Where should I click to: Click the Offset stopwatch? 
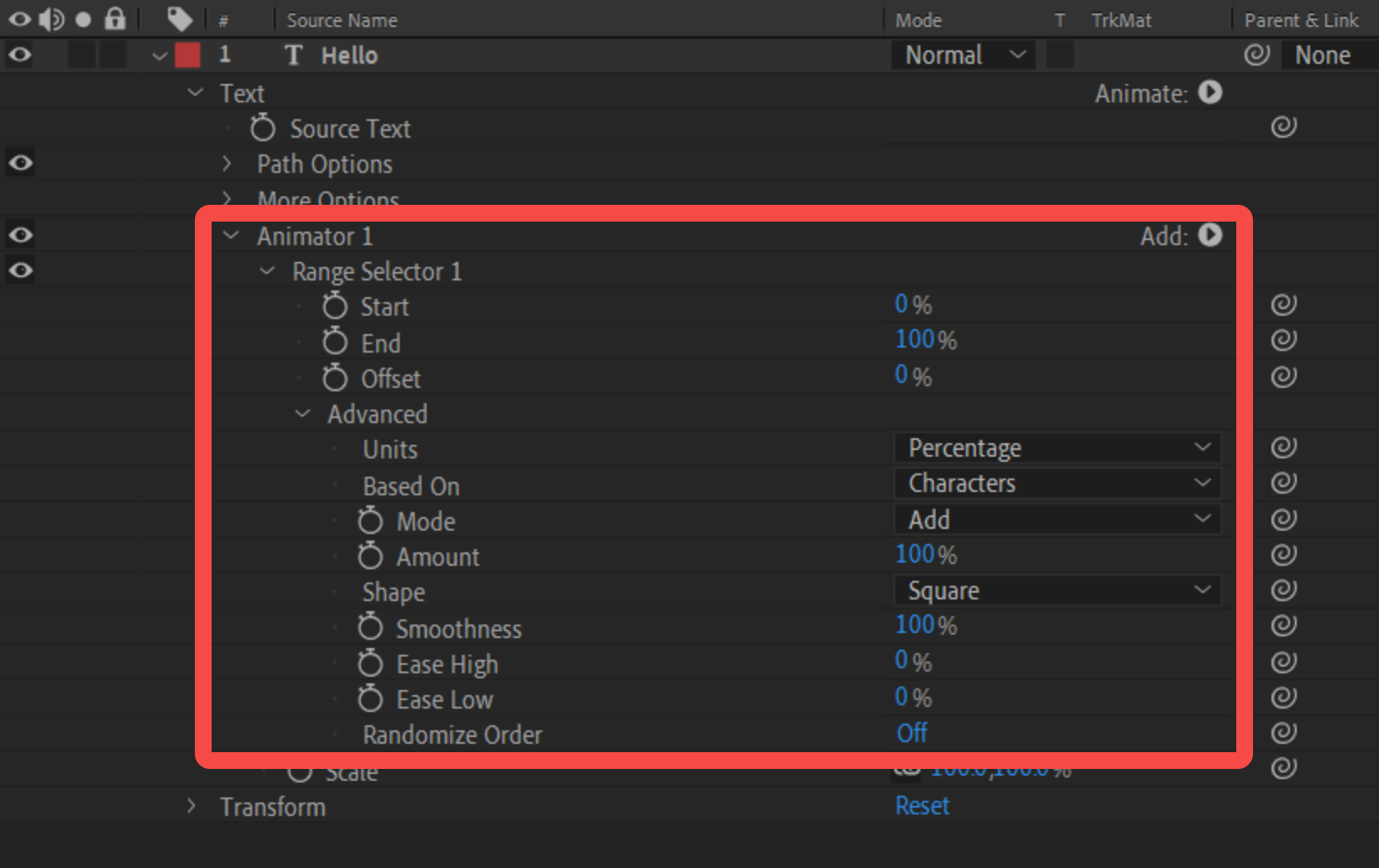click(333, 378)
